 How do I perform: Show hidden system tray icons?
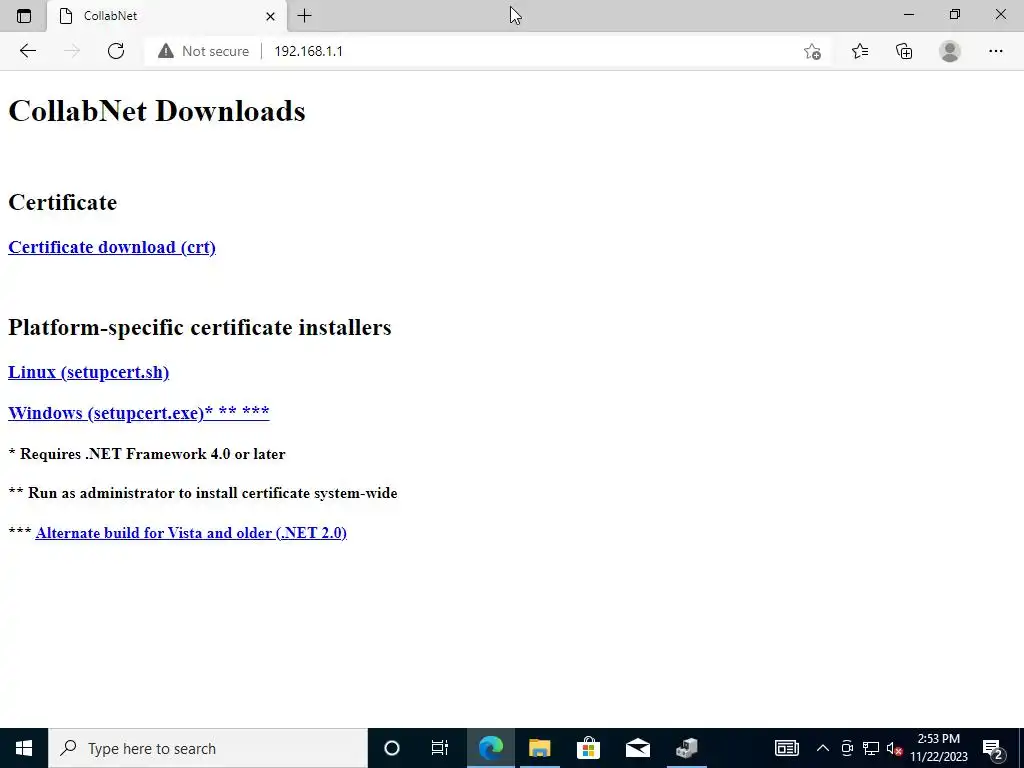tap(823, 748)
